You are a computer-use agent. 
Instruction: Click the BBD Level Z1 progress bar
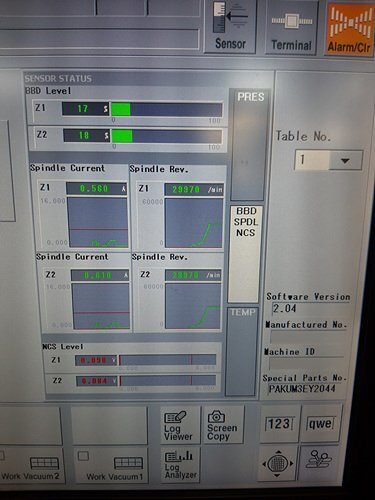[x=166, y=109]
